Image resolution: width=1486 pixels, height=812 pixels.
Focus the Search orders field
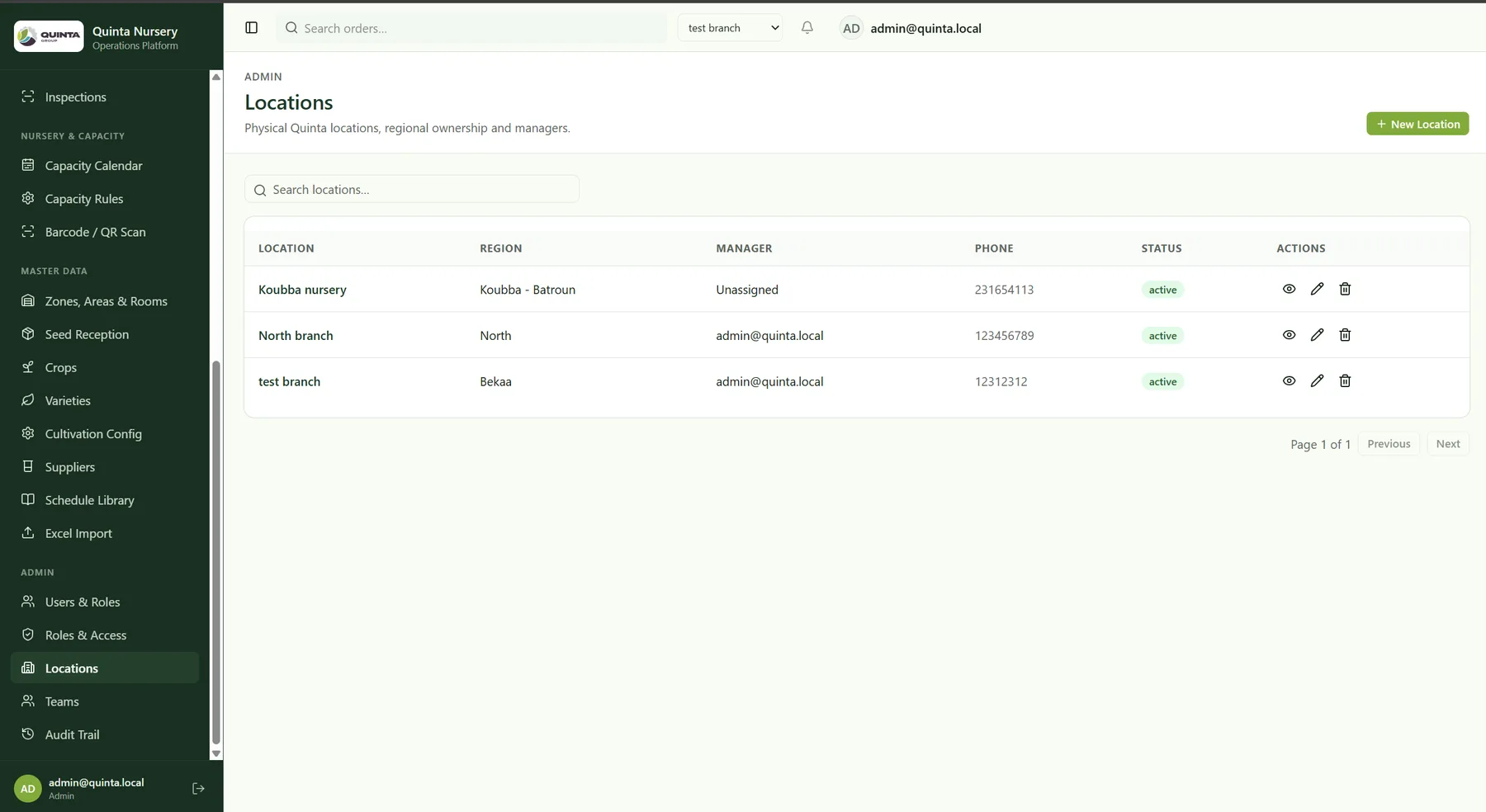[471, 28]
